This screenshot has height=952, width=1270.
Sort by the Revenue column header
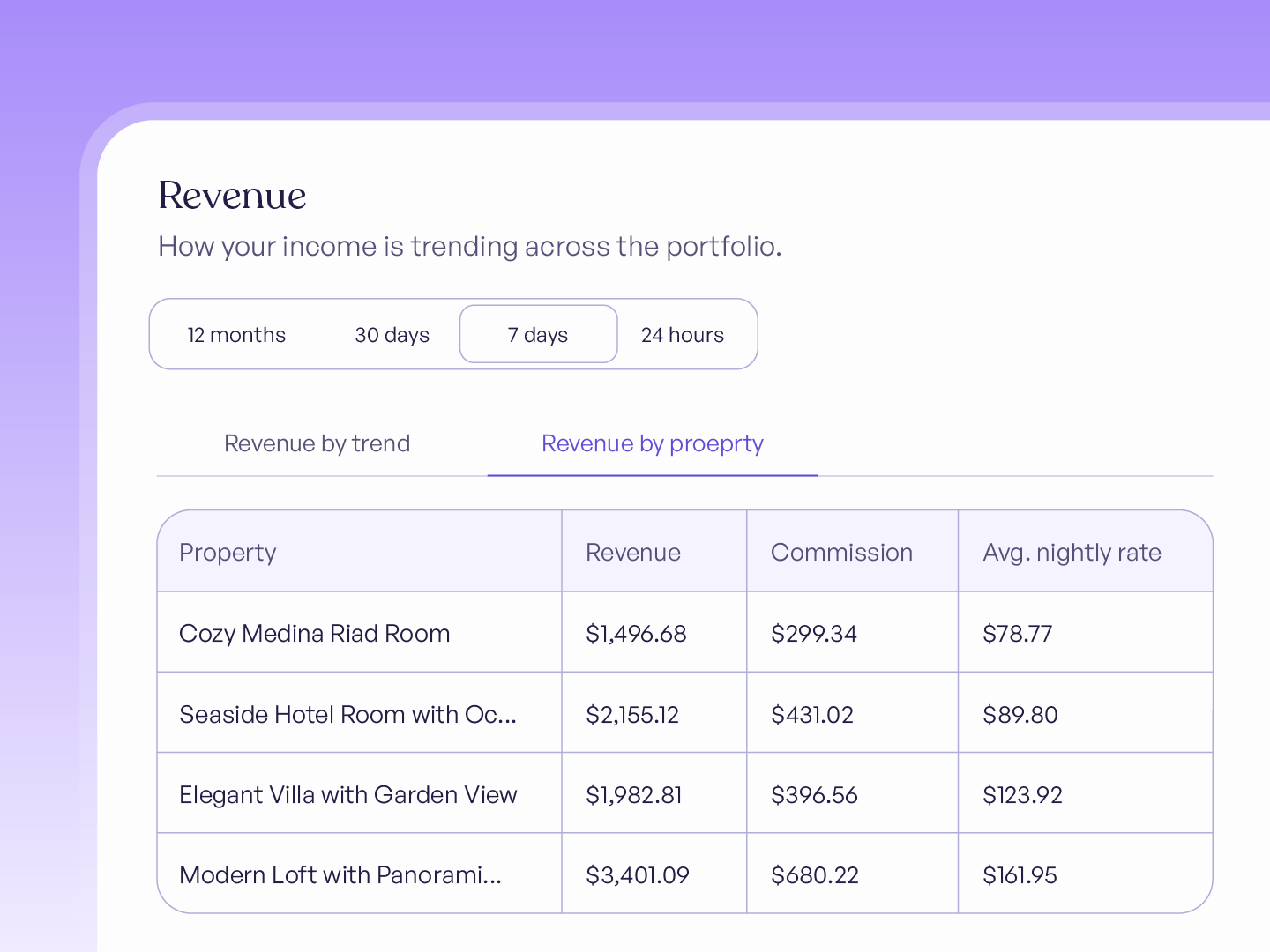[633, 553]
